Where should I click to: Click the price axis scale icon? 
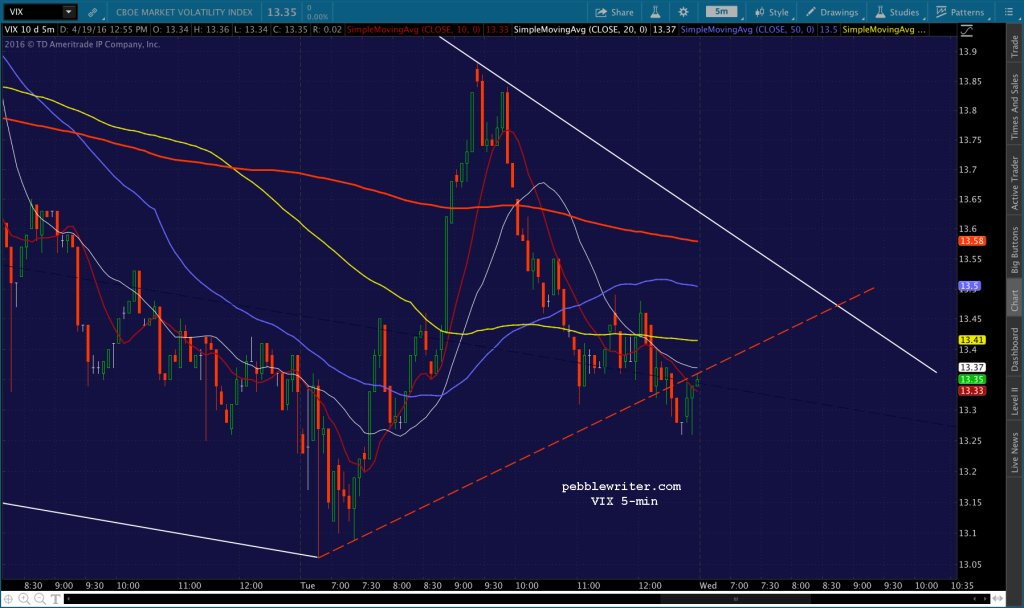click(967, 30)
